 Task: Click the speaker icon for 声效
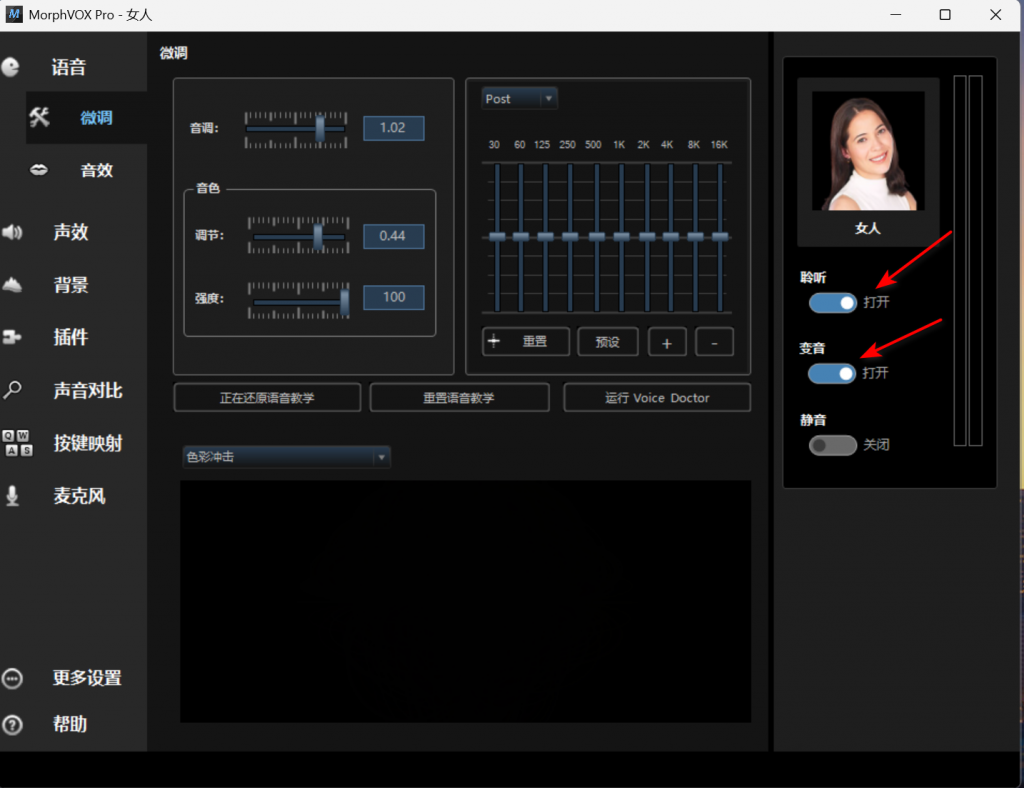(x=12, y=232)
